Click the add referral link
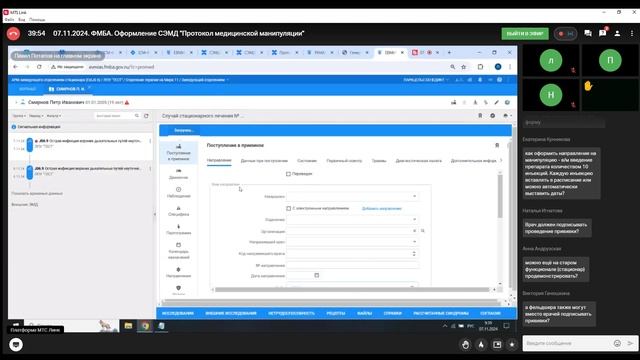Screen dimensions: 640x360 tap(382, 209)
